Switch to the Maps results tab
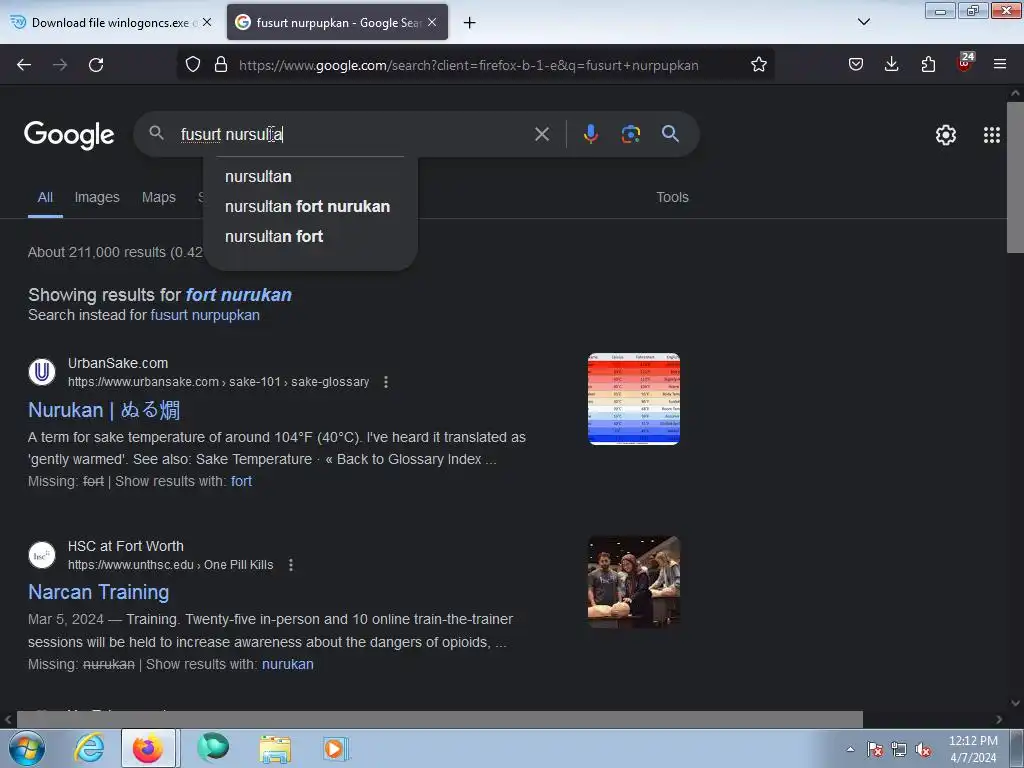The height and width of the screenshot is (768, 1024). (159, 197)
